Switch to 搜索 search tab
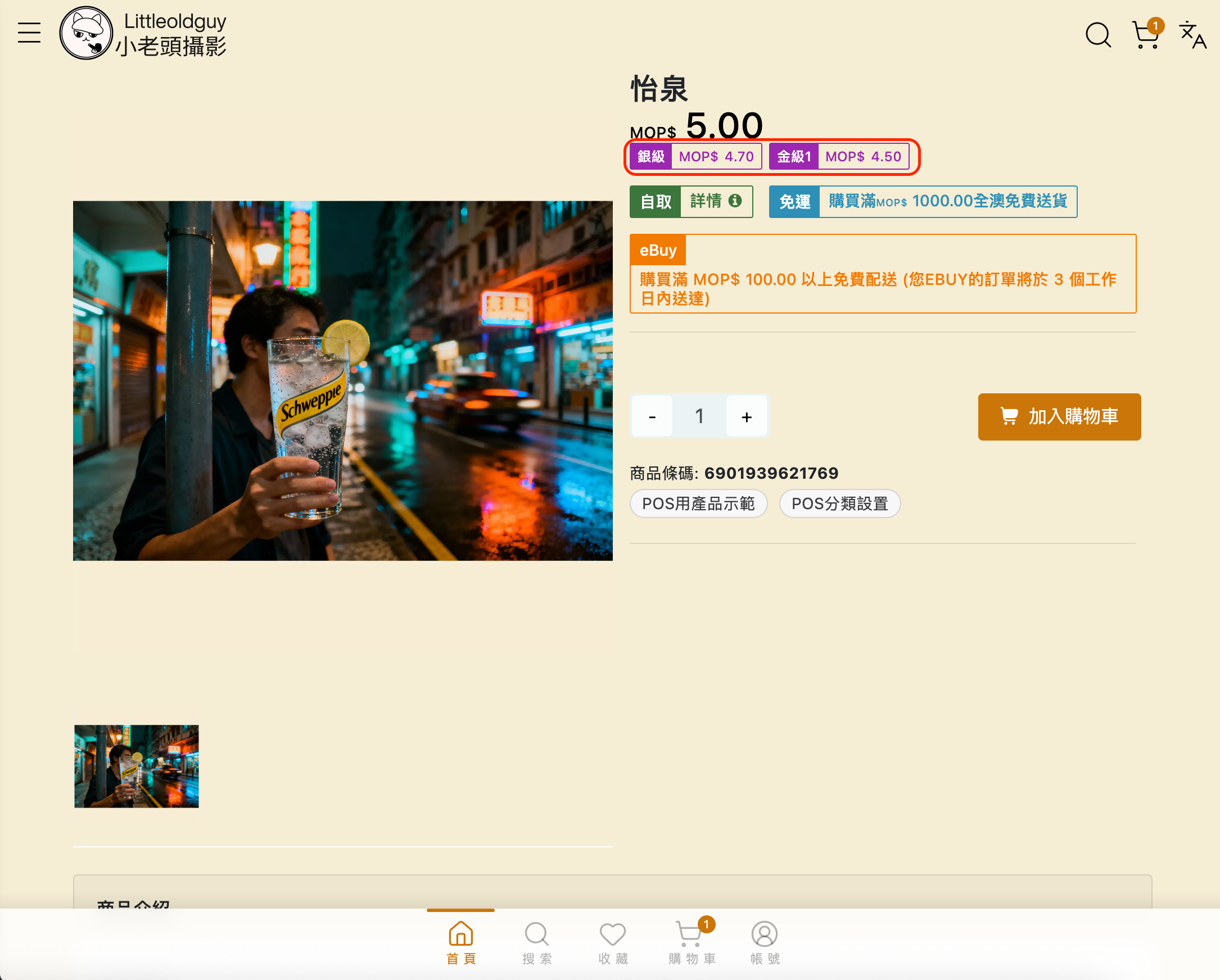 pos(536,942)
